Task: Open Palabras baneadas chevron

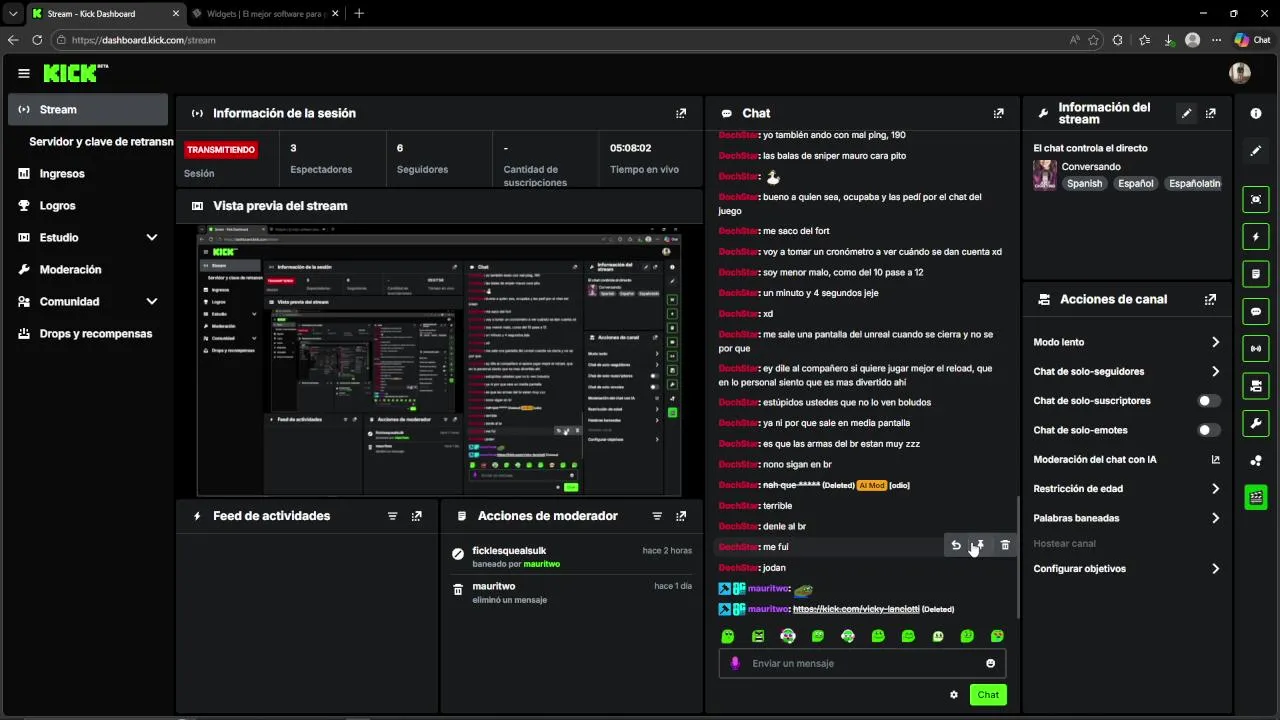Action: click(1215, 518)
